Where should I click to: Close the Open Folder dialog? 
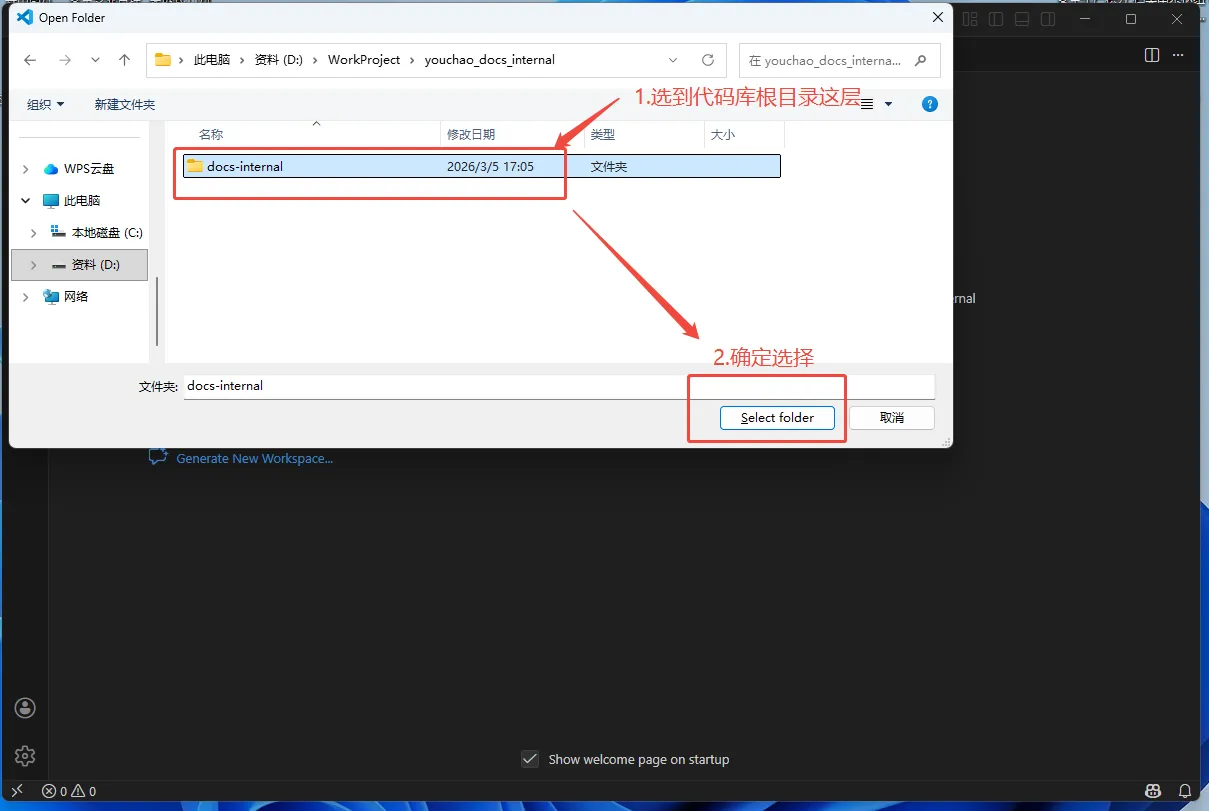point(937,17)
